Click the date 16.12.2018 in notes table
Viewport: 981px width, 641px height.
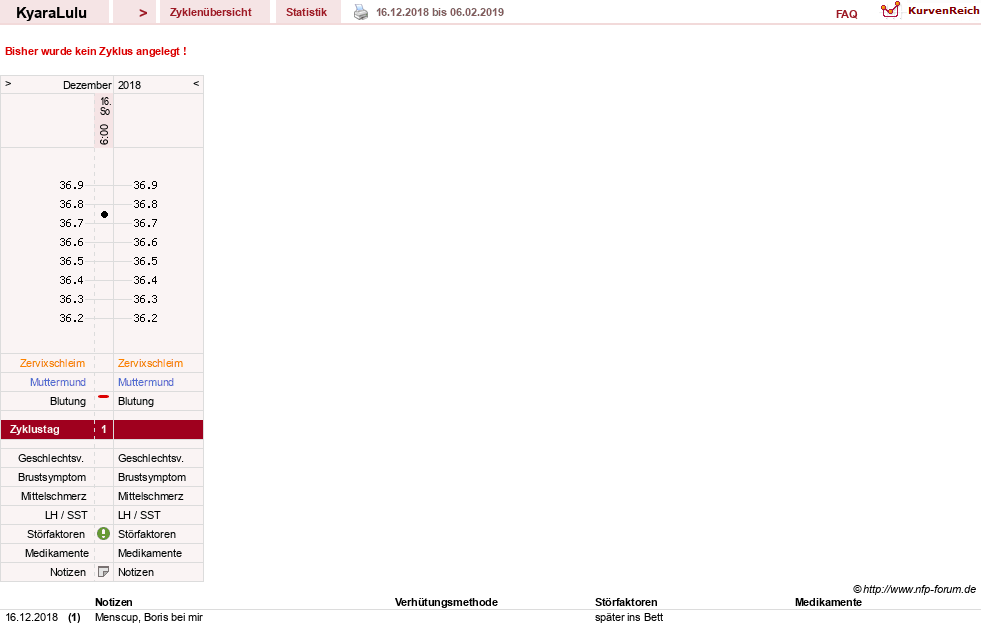point(31,617)
